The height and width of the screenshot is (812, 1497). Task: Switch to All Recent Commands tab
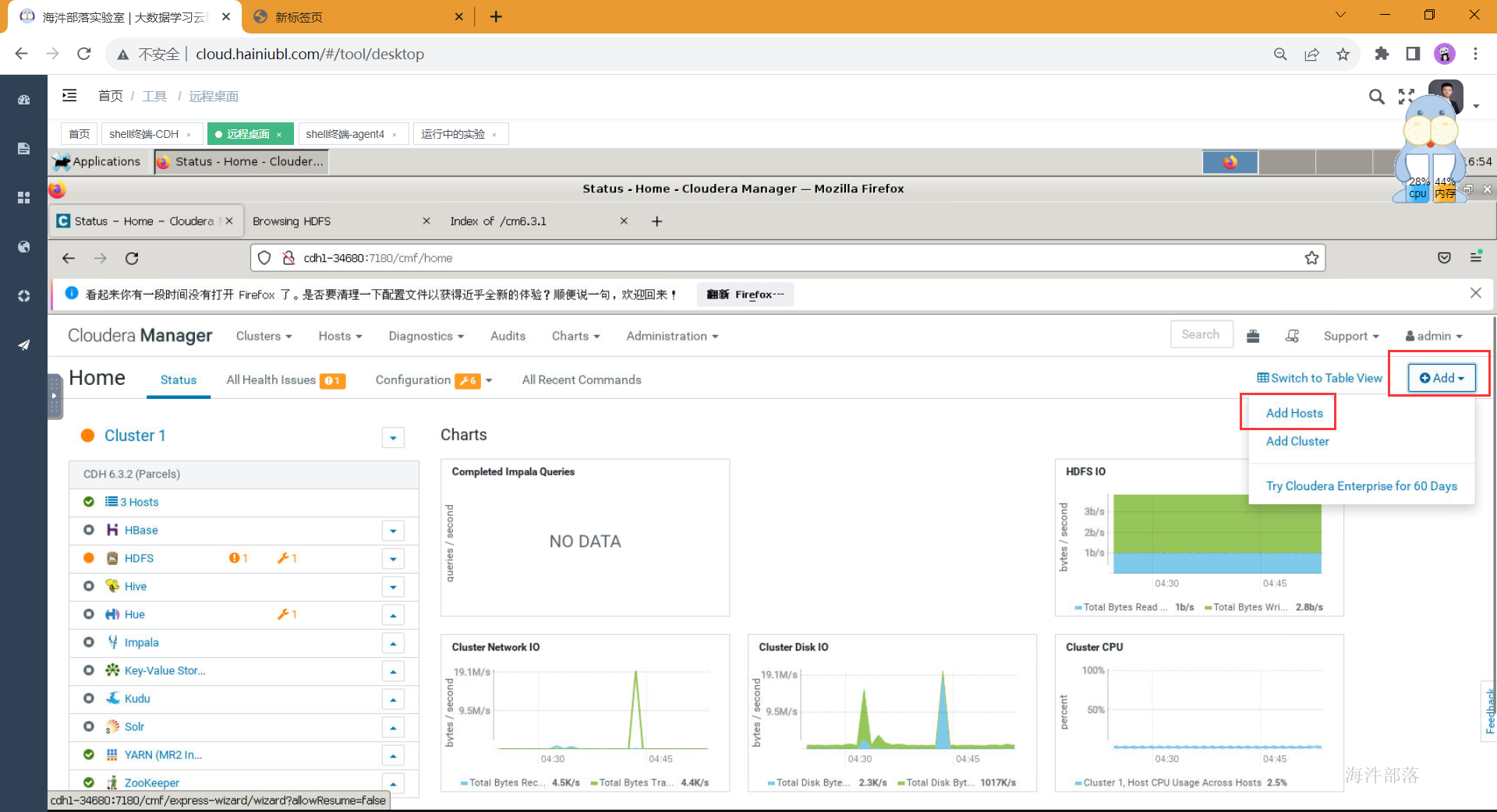582,380
